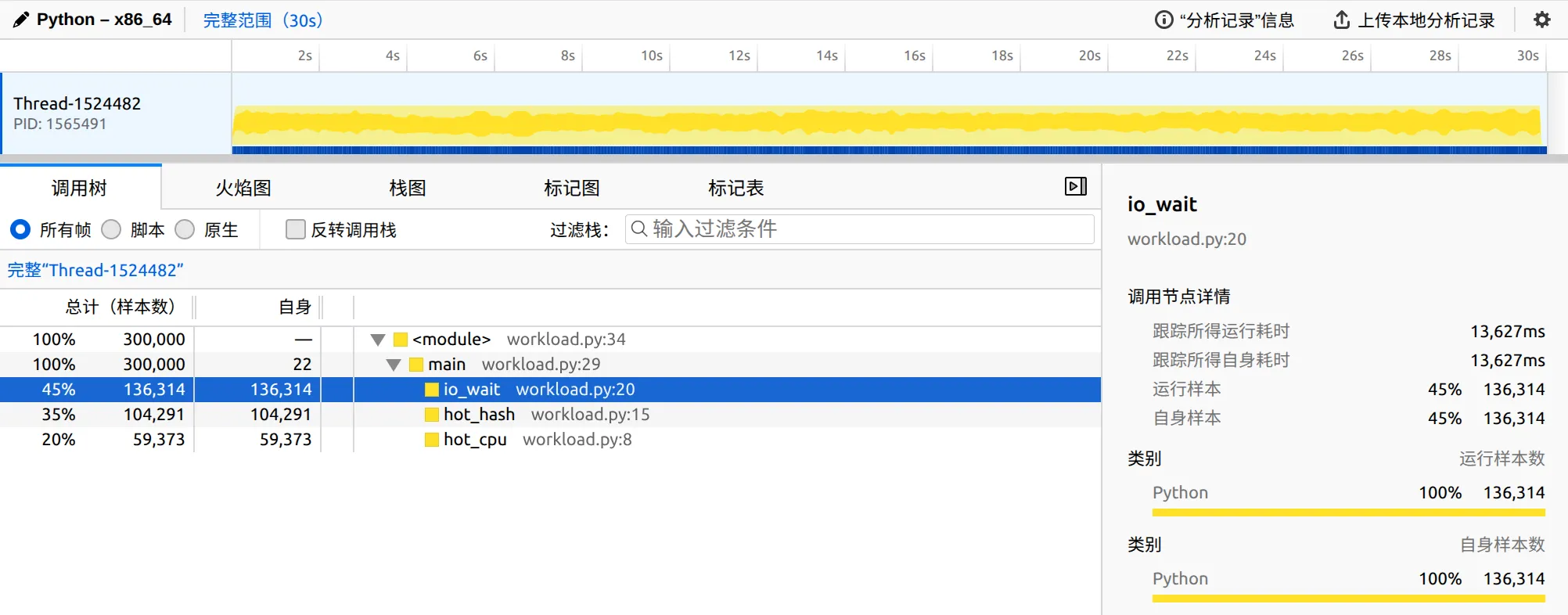1568x615 pixels.
Task: Click workload.py:20 in sidebar
Action: coord(1187,239)
